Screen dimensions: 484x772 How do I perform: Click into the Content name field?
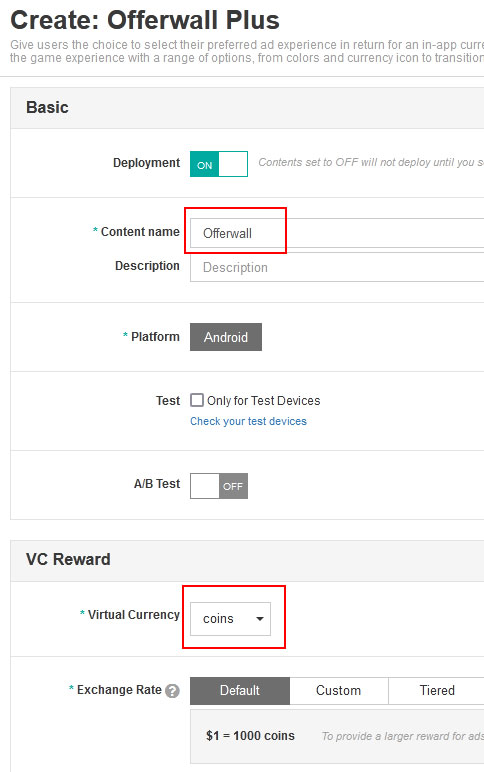point(337,233)
